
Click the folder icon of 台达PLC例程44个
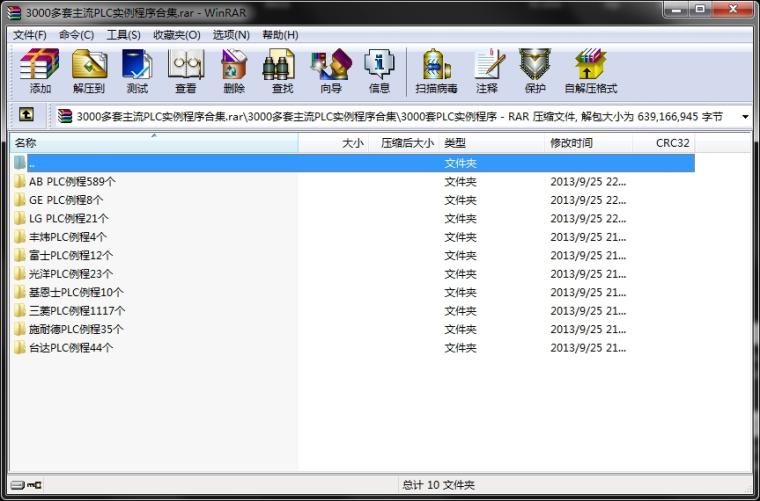click(20, 347)
